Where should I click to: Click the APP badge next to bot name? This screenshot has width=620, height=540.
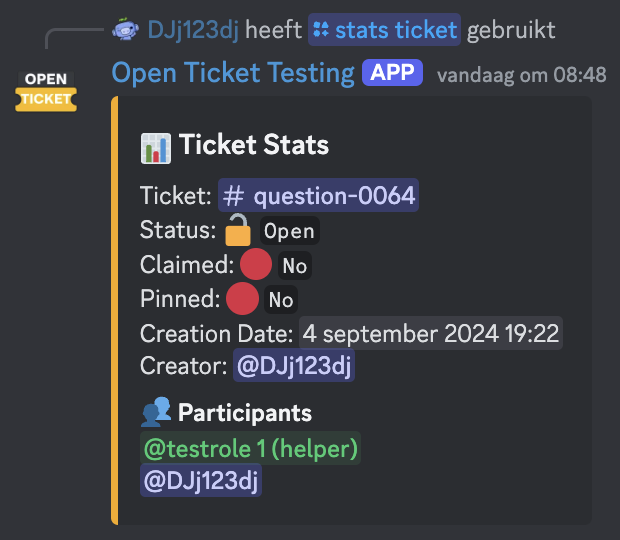click(x=392, y=72)
